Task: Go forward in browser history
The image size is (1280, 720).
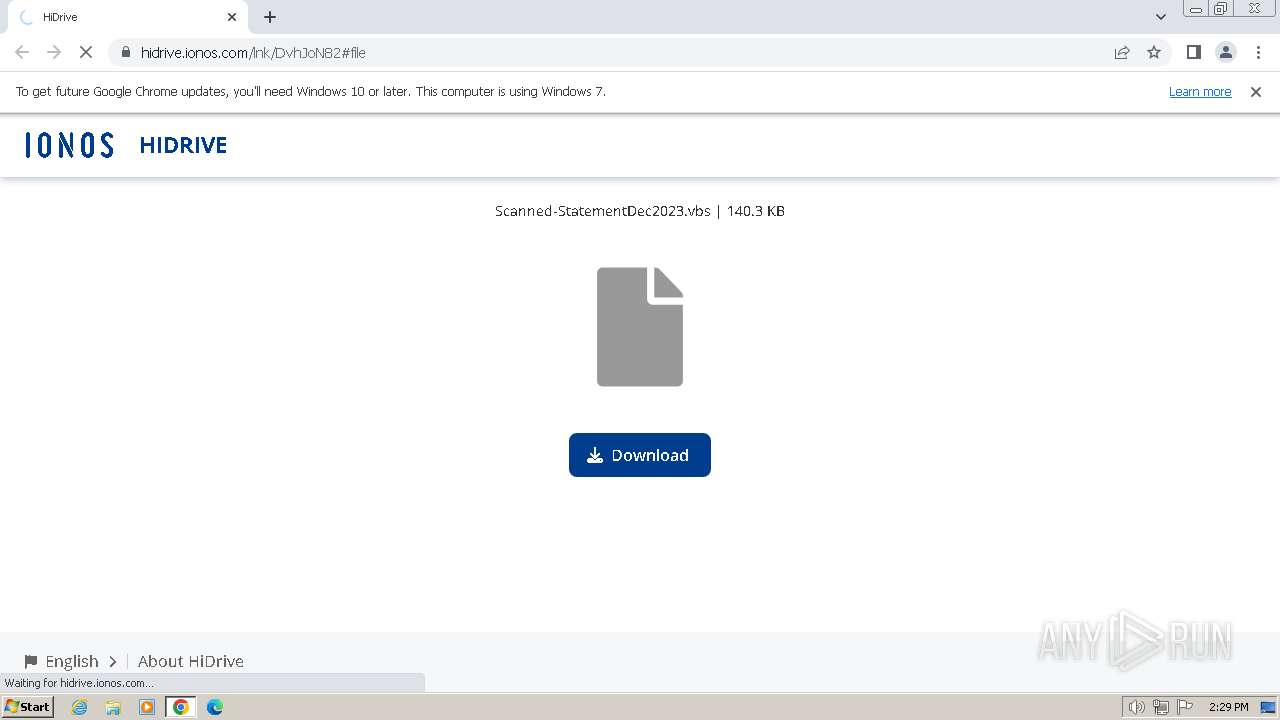Action: pyautogui.click(x=54, y=52)
